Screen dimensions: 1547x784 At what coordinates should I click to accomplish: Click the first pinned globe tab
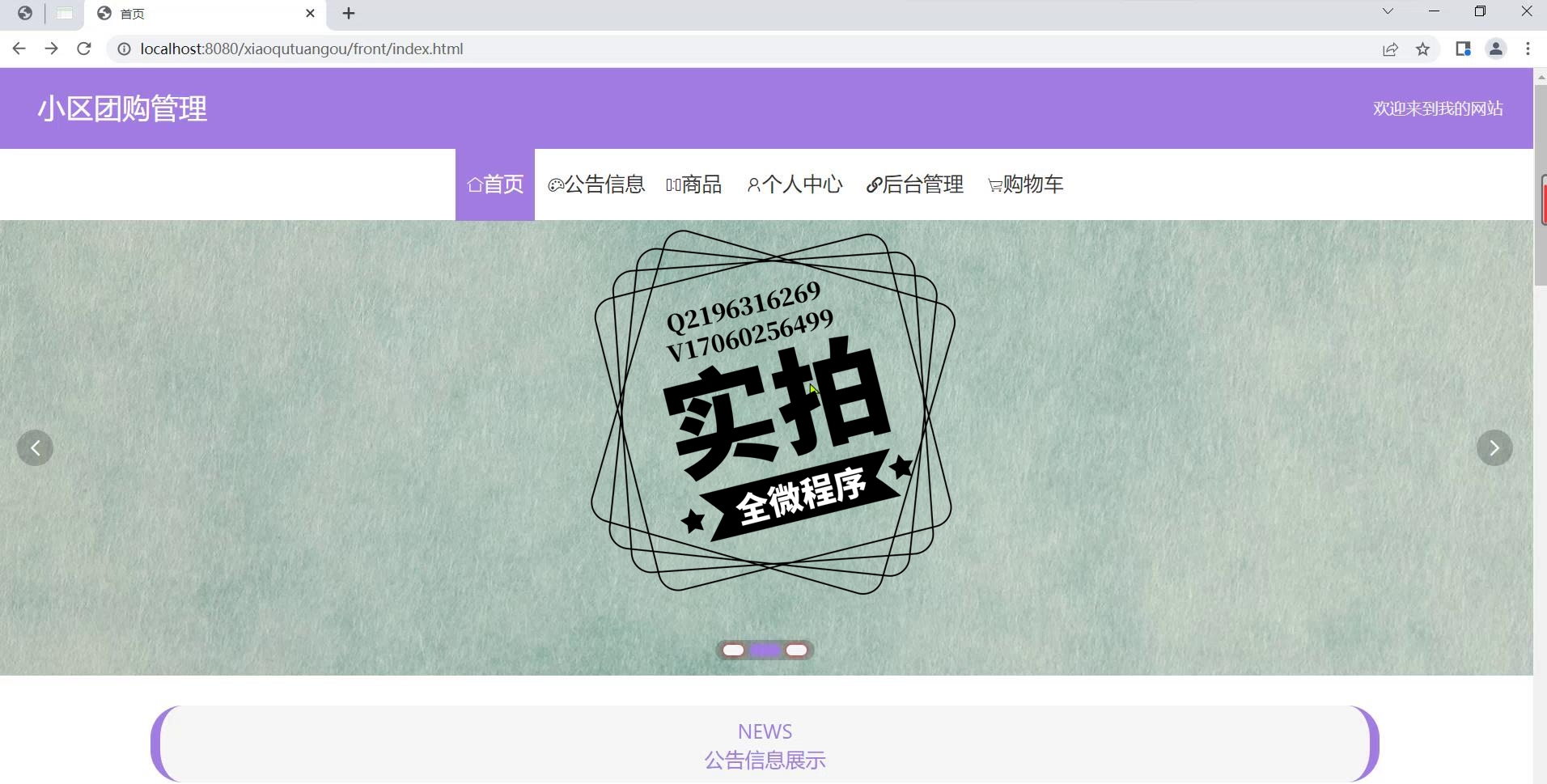click(x=25, y=13)
